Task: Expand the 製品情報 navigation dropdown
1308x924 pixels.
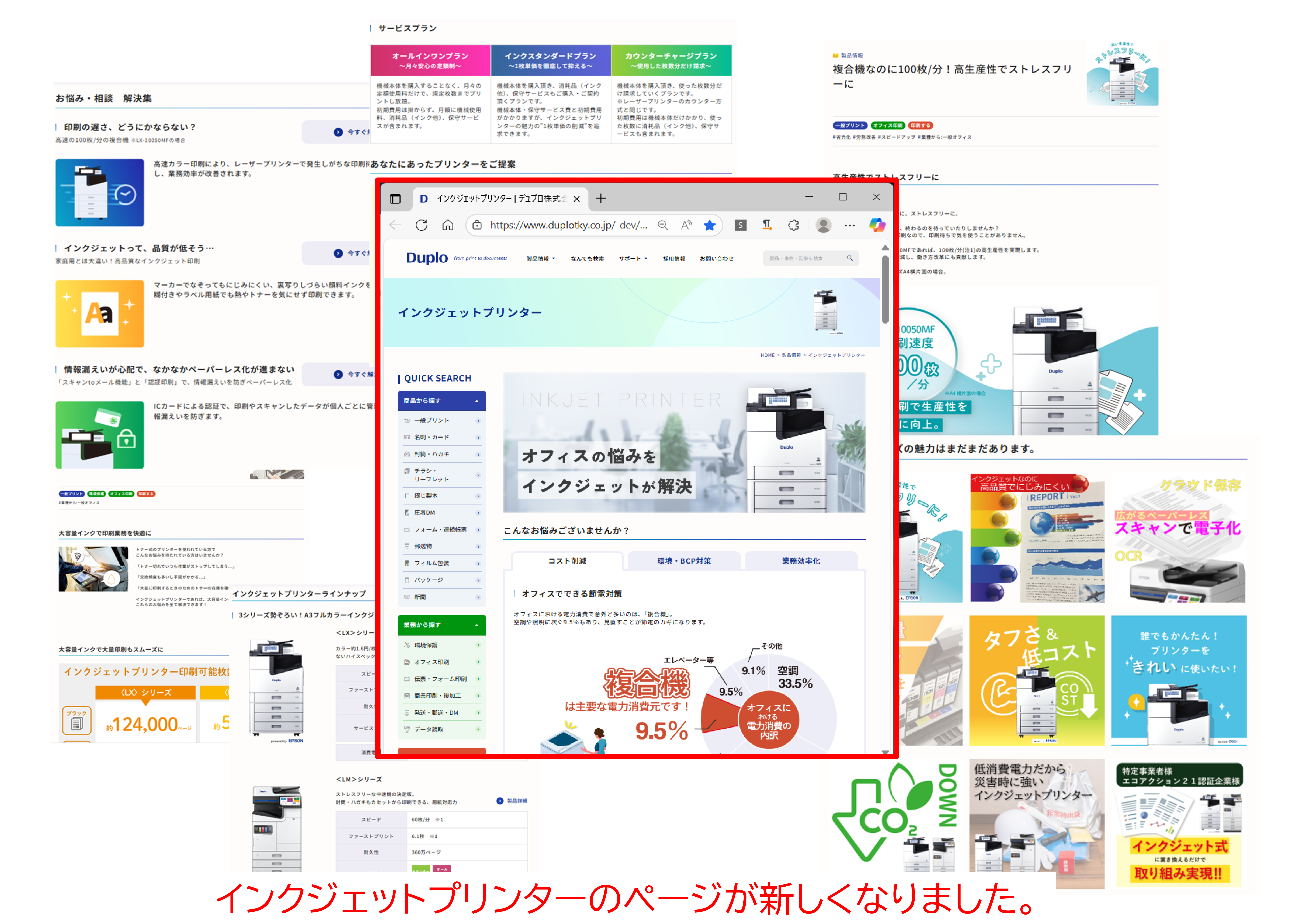Action: (x=540, y=259)
